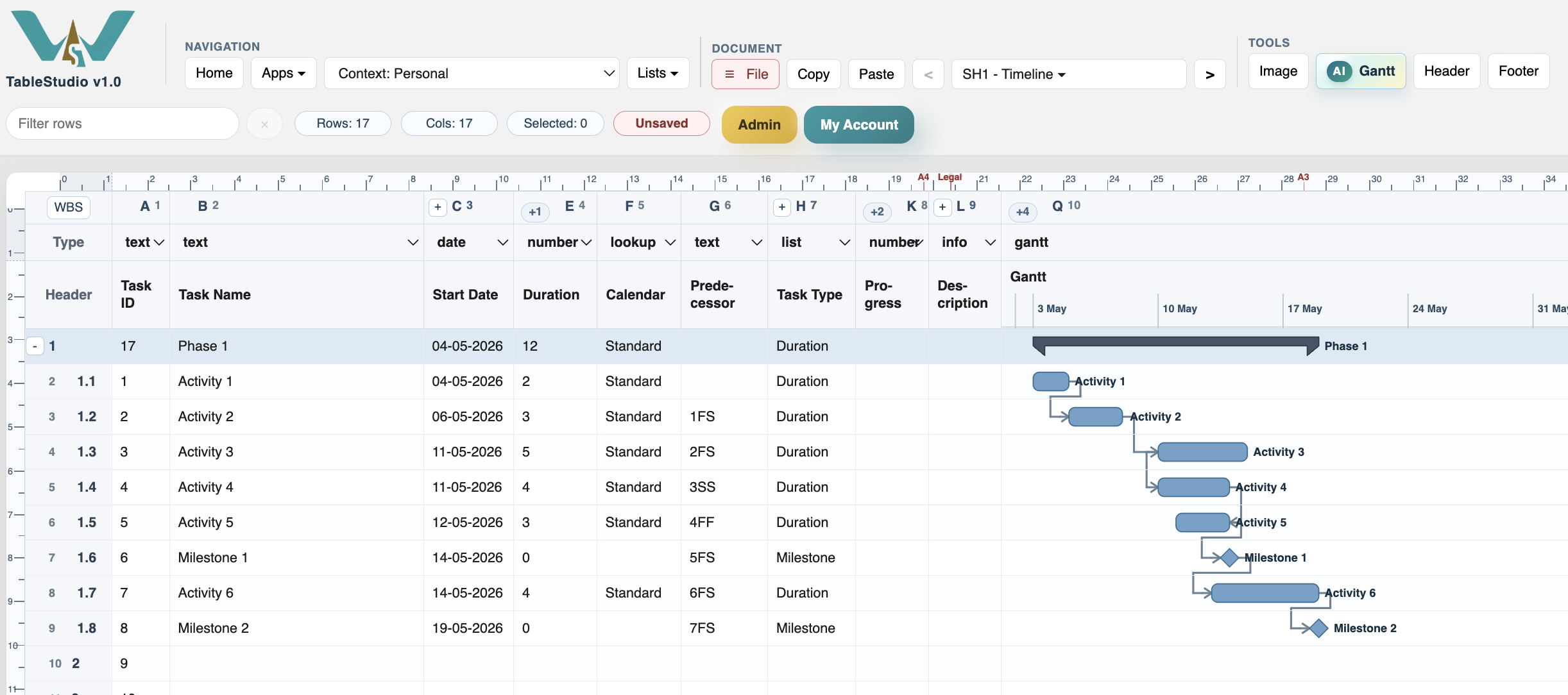1568x695 pixels.
Task: Click the Milestone 2 diamond in Gantt
Action: (1318, 628)
